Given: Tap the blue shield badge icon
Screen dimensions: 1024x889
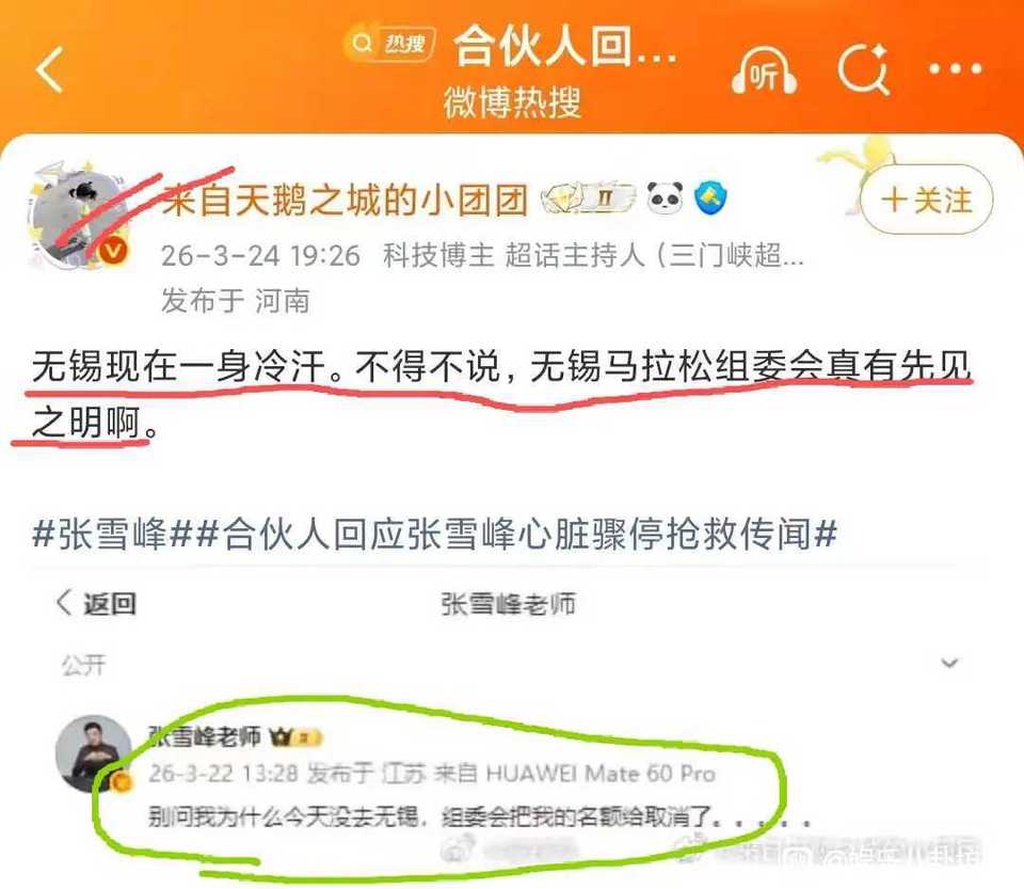Looking at the screenshot, I should 711,199.
